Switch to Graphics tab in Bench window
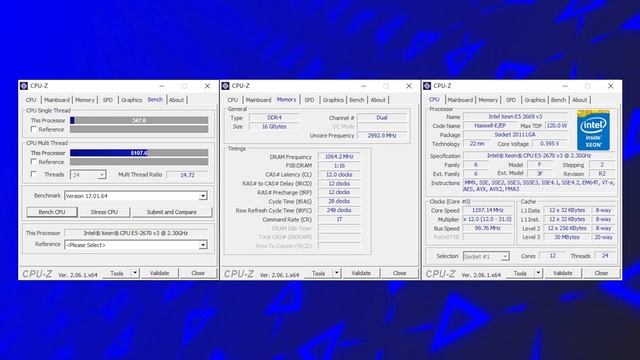 click(131, 100)
